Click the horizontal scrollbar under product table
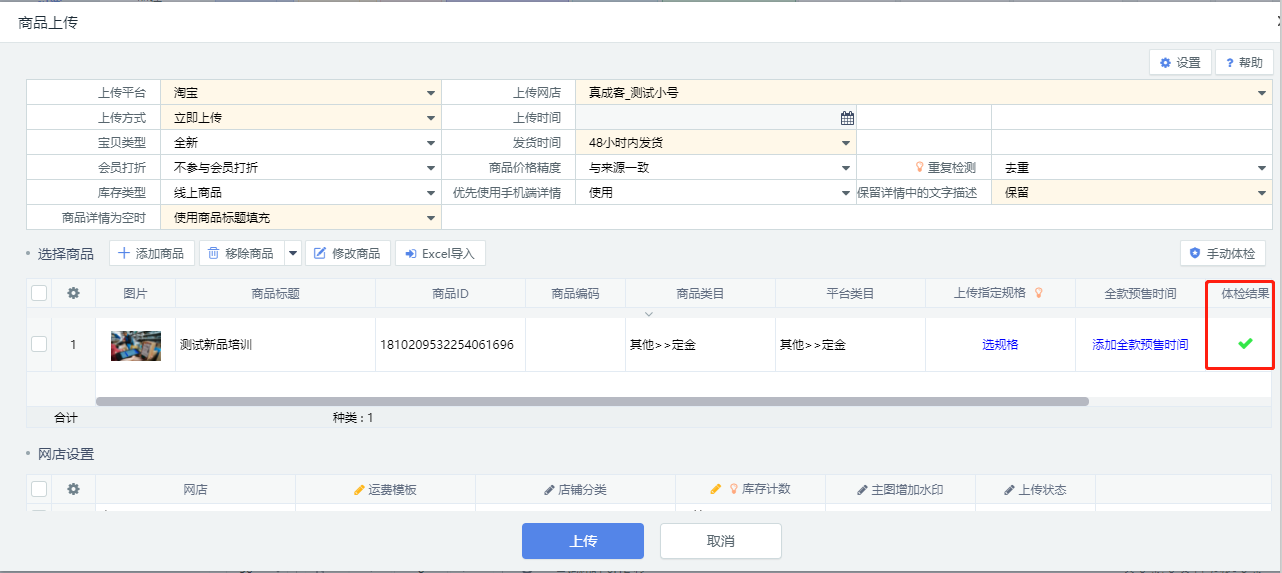Viewport: 1282px width, 573px height. tap(591, 401)
